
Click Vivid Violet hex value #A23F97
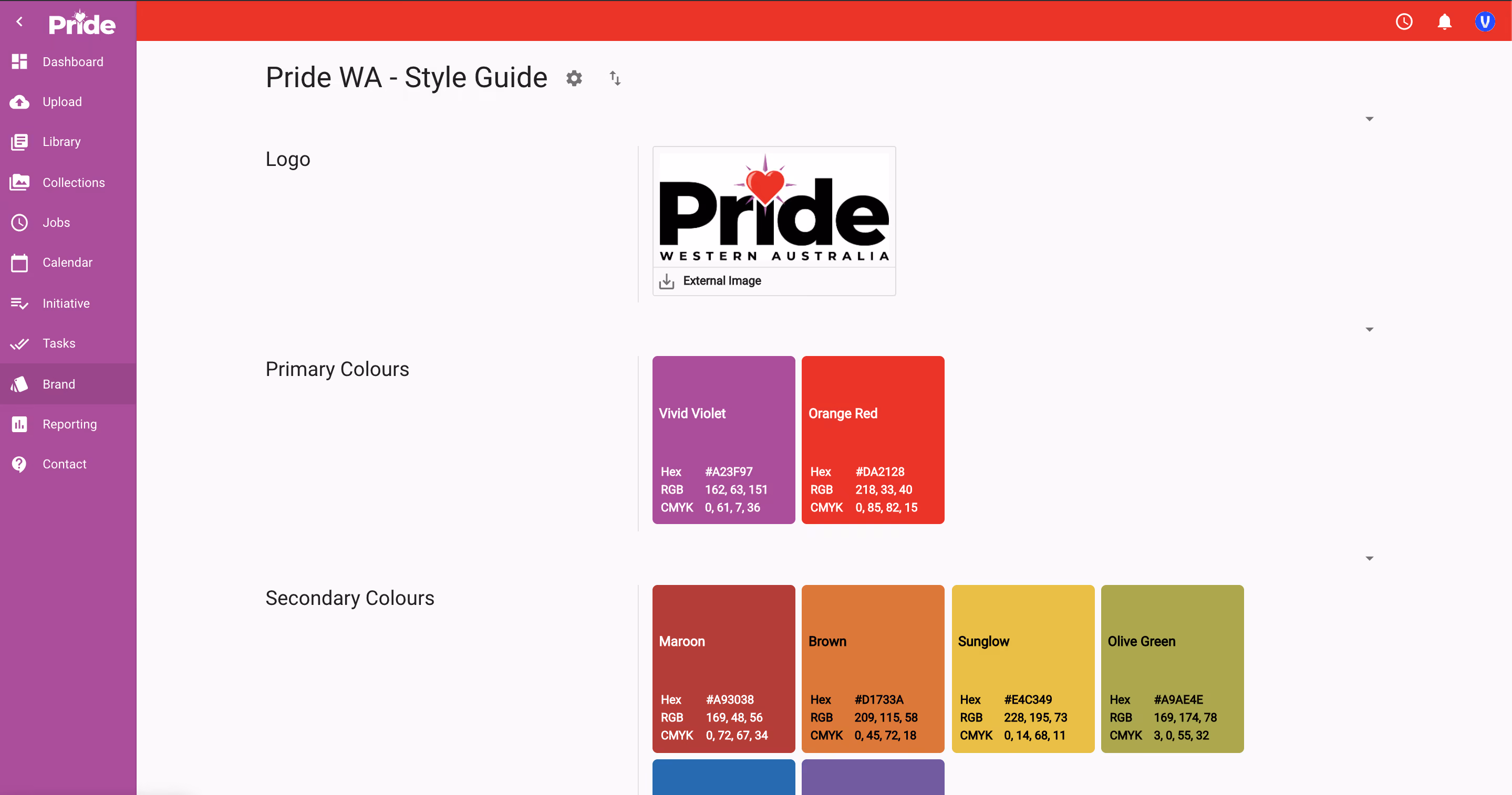[x=728, y=472]
